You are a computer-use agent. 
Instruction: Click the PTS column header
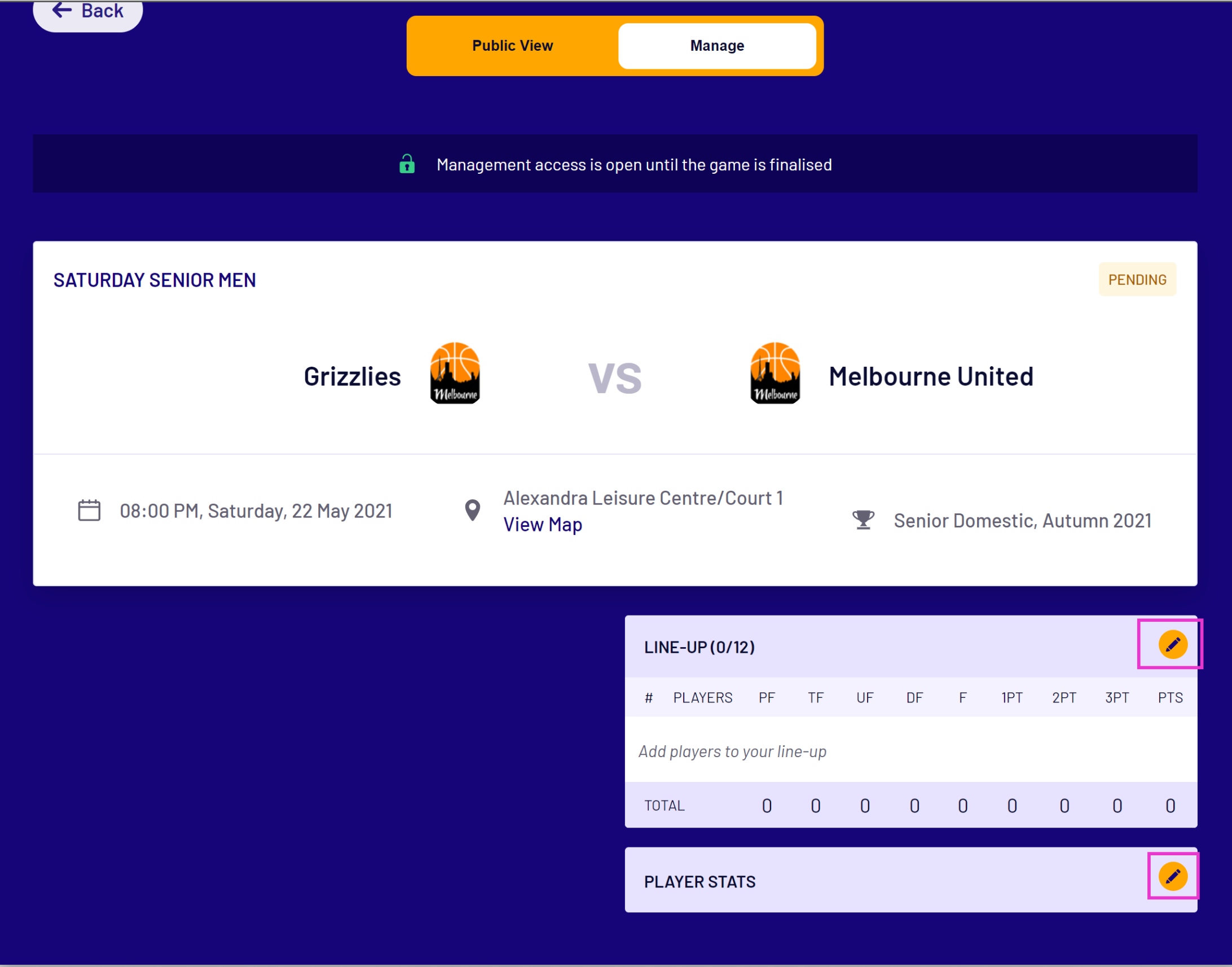[1171, 698]
